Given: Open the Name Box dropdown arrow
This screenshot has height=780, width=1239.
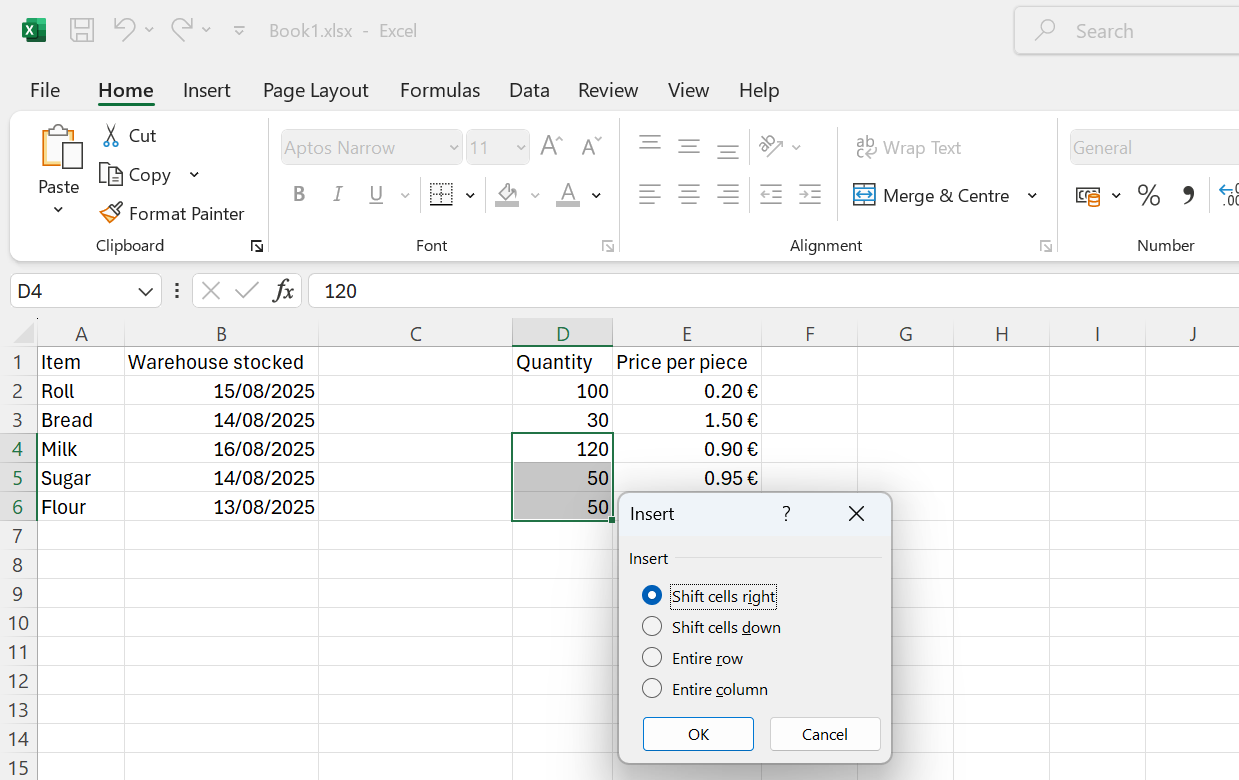Looking at the screenshot, I should click(x=145, y=291).
